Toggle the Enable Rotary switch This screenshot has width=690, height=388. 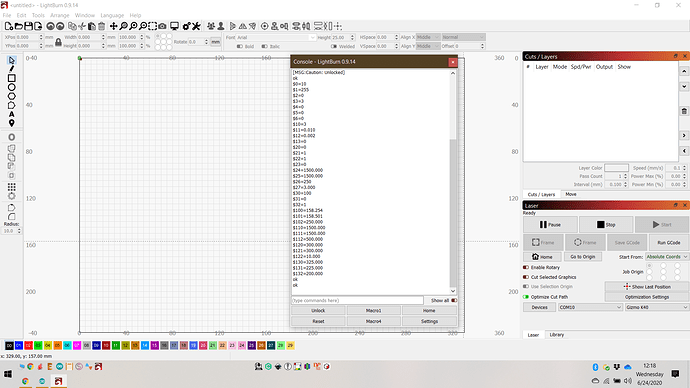tap(526, 267)
